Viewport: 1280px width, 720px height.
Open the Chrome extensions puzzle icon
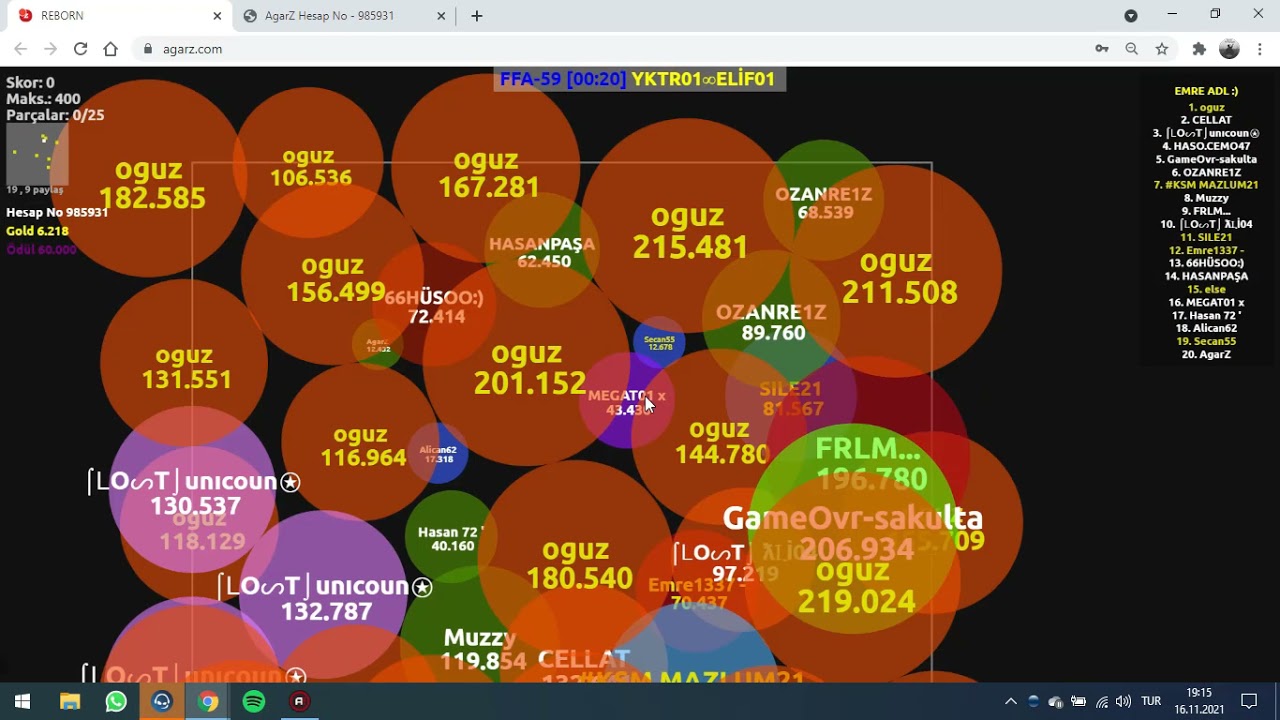[1199, 49]
